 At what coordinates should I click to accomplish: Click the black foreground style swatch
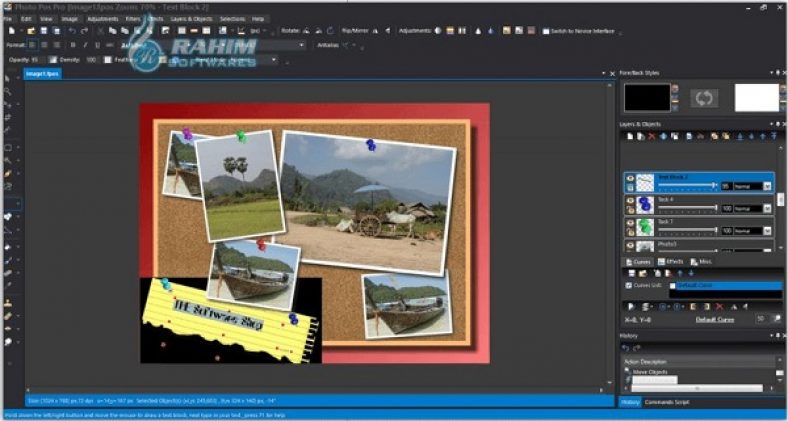click(x=647, y=97)
